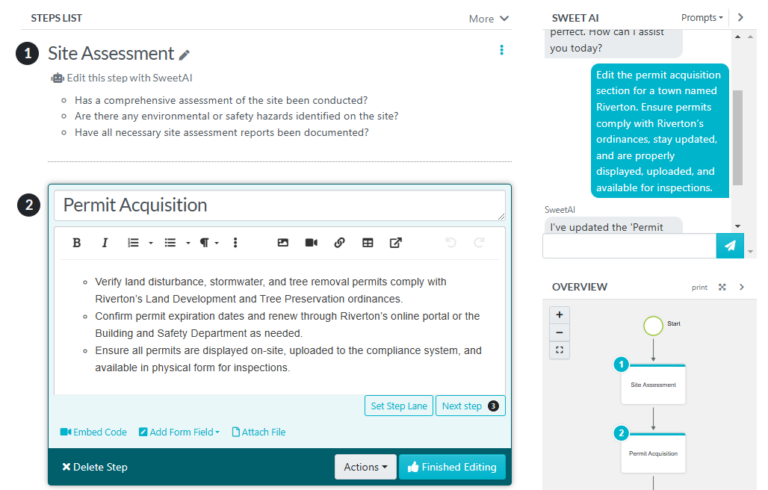Insert a video from editor toolbar

[x=311, y=243]
